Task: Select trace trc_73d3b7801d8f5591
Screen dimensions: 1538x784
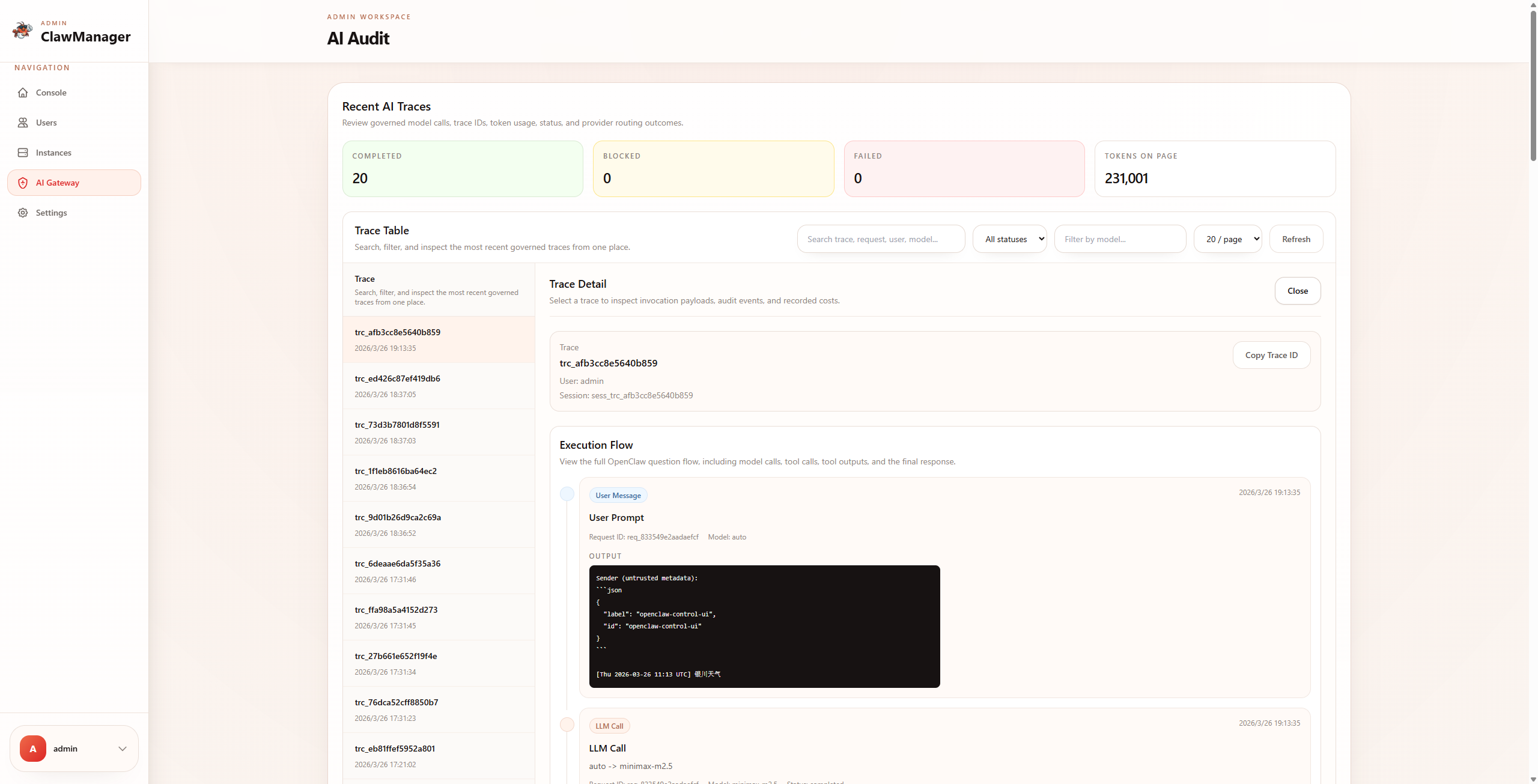Action: [x=439, y=432]
